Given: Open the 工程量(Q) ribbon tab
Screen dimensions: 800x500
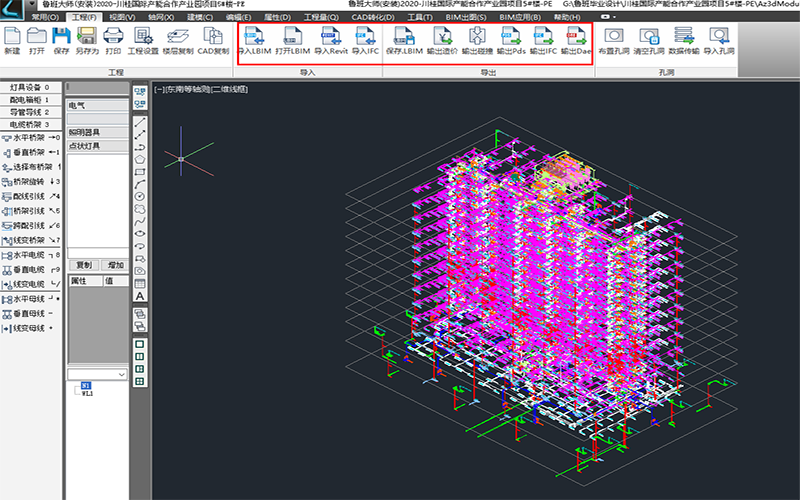Looking at the screenshot, I should 321,17.
